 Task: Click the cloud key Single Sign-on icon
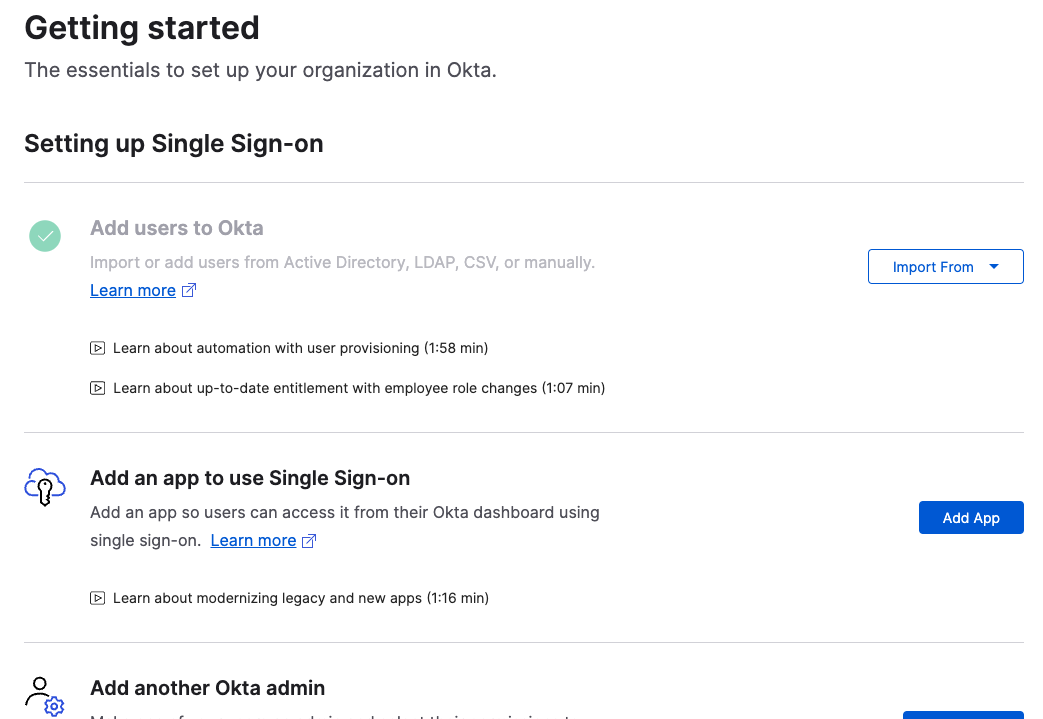click(45, 487)
